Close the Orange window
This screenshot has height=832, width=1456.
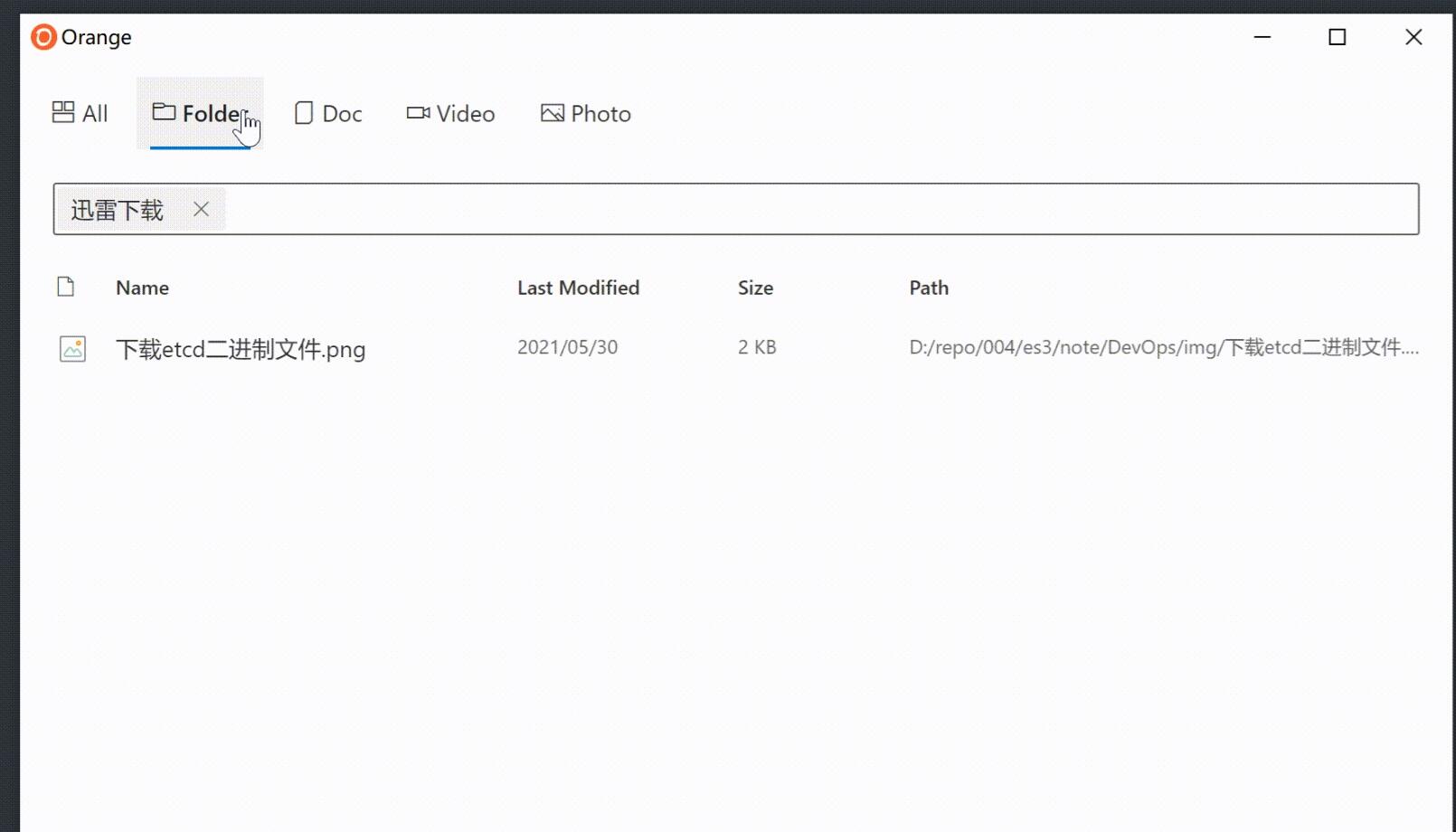pyautogui.click(x=1413, y=37)
